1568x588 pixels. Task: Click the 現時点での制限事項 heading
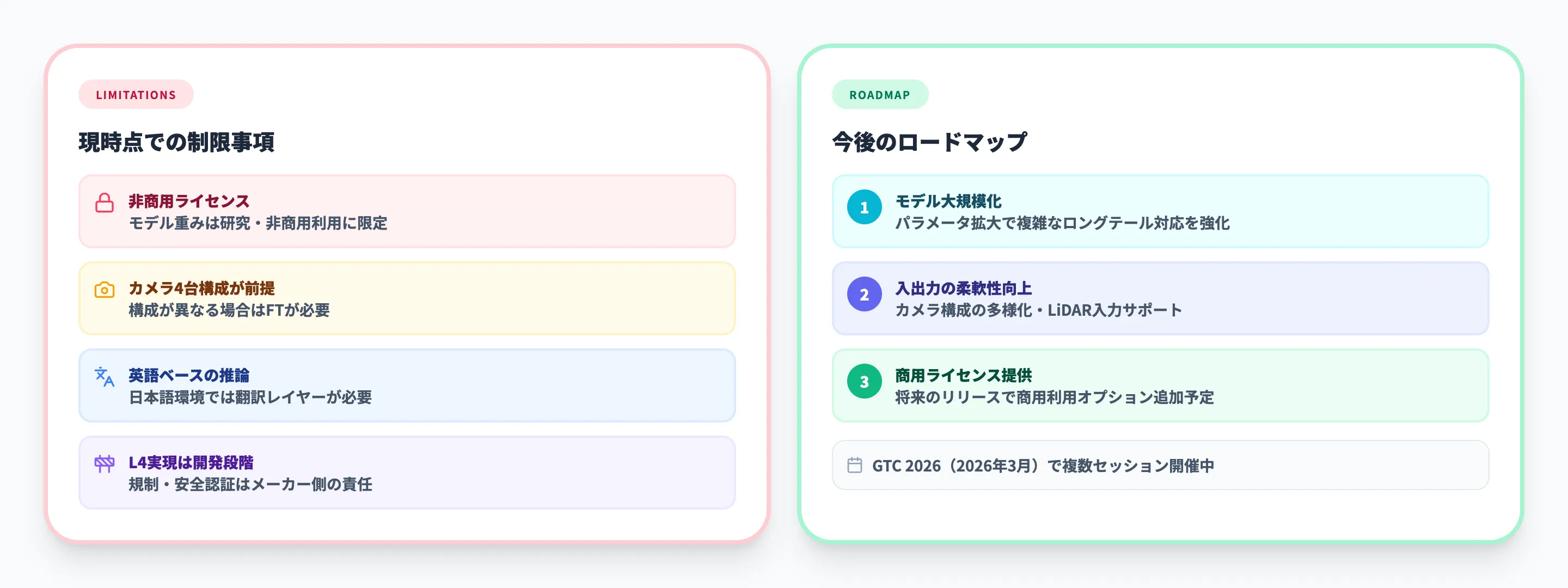tap(176, 143)
